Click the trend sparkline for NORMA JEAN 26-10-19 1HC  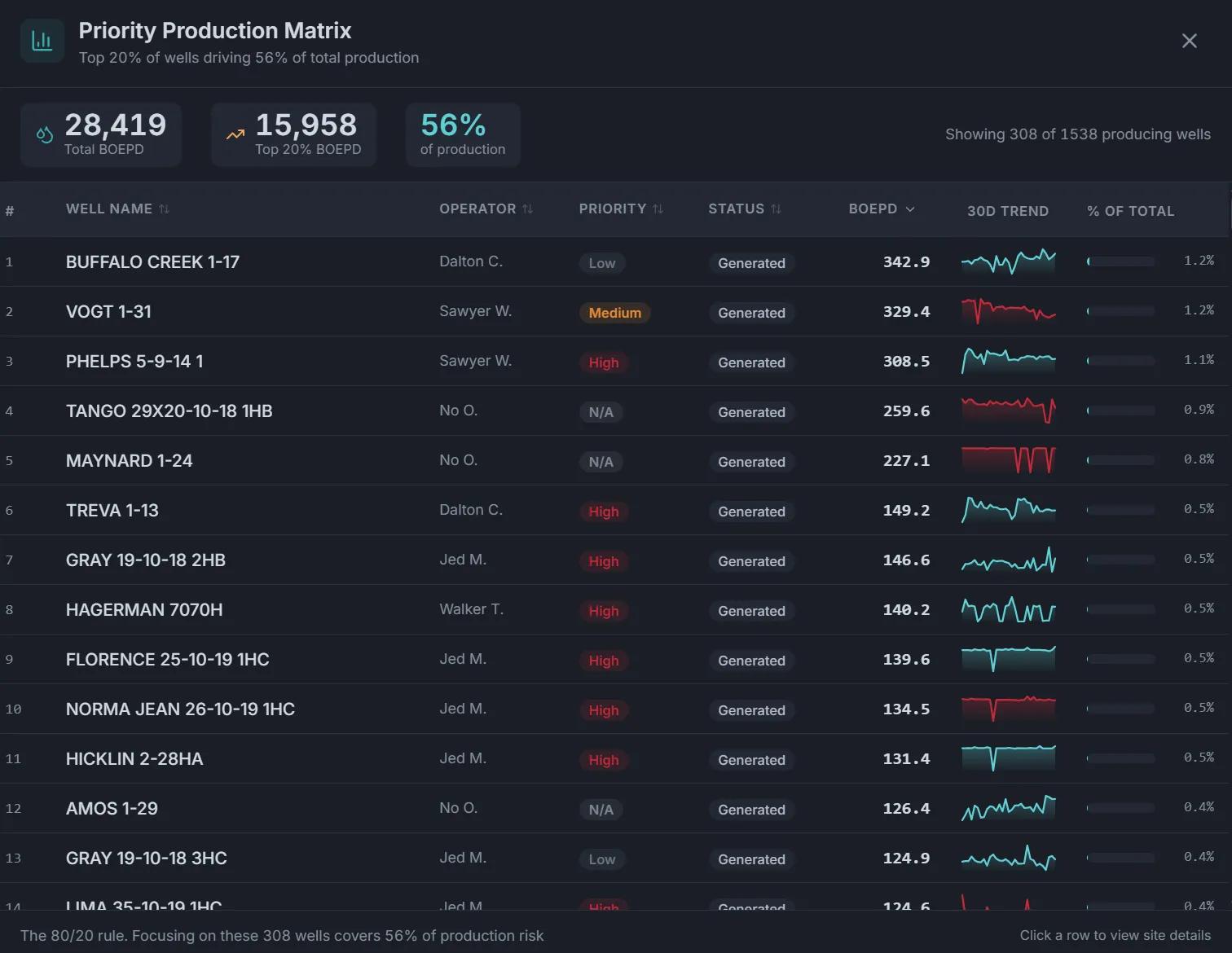(x=1009, y=709)
